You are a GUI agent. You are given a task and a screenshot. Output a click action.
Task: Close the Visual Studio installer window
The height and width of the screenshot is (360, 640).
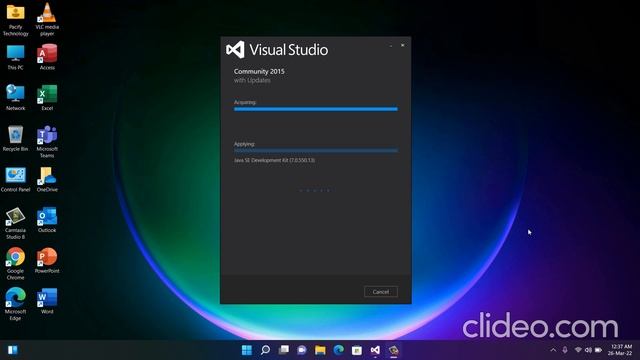pyautogui.click(x=402, y=45)
